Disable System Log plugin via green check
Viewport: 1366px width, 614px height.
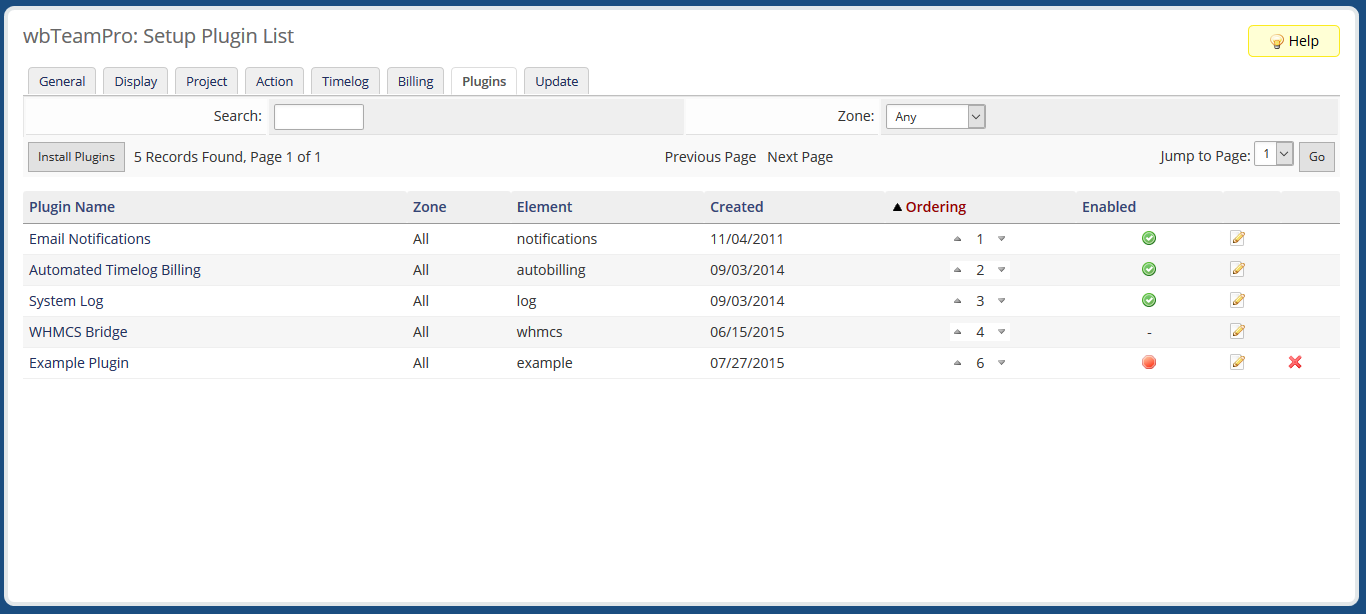[x=1149, y=300]
